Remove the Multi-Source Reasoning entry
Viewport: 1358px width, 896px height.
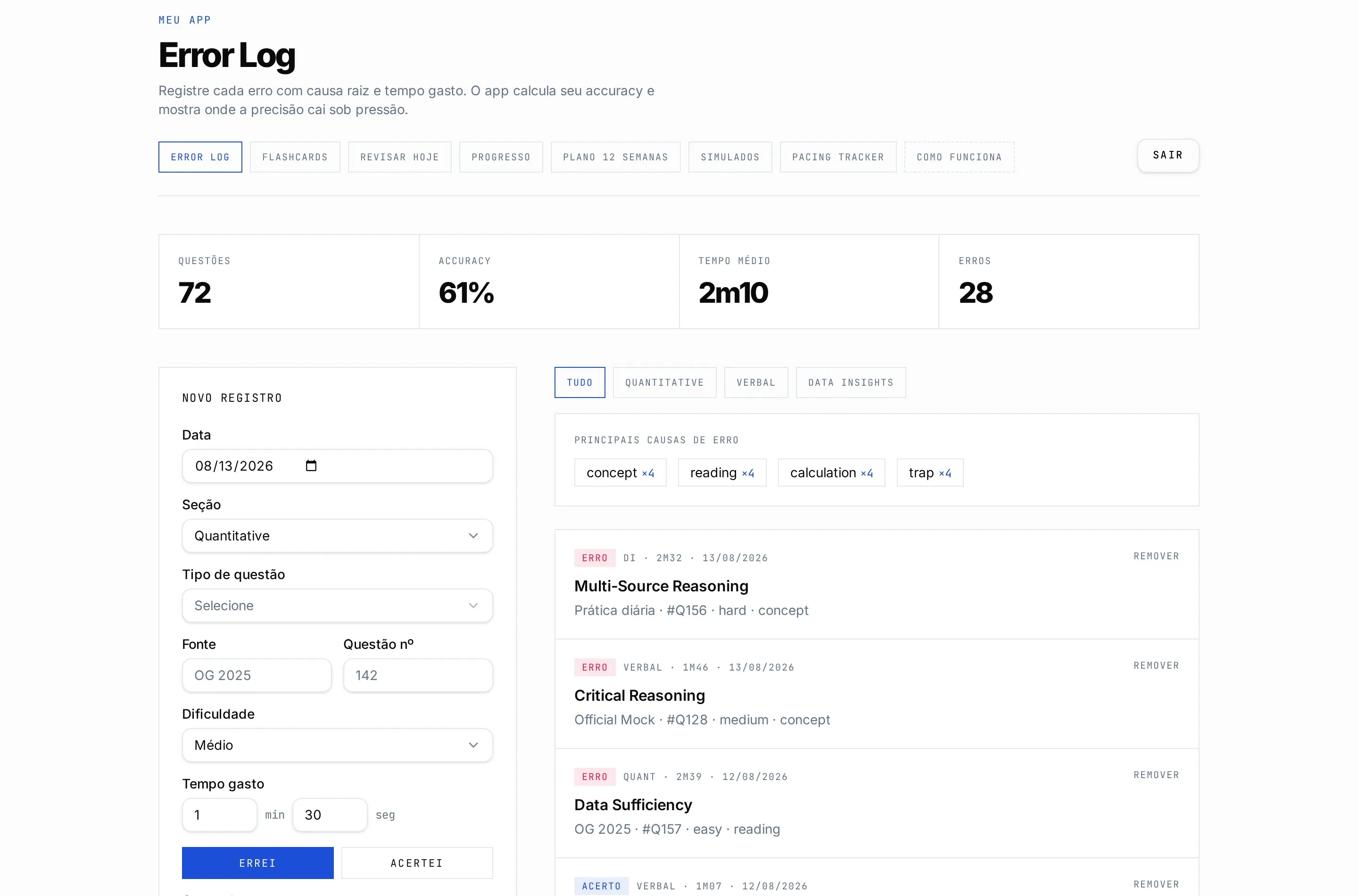click(1156, 556)
